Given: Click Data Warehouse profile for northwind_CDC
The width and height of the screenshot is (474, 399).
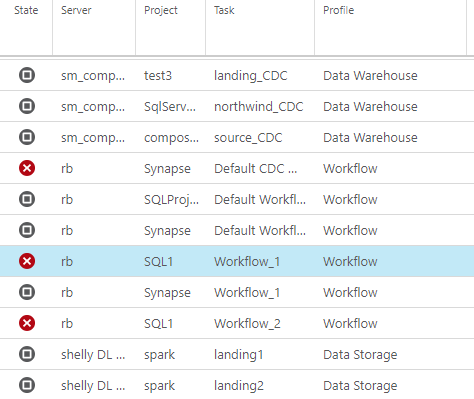Looking at the screenshot, I should [370, 107].
